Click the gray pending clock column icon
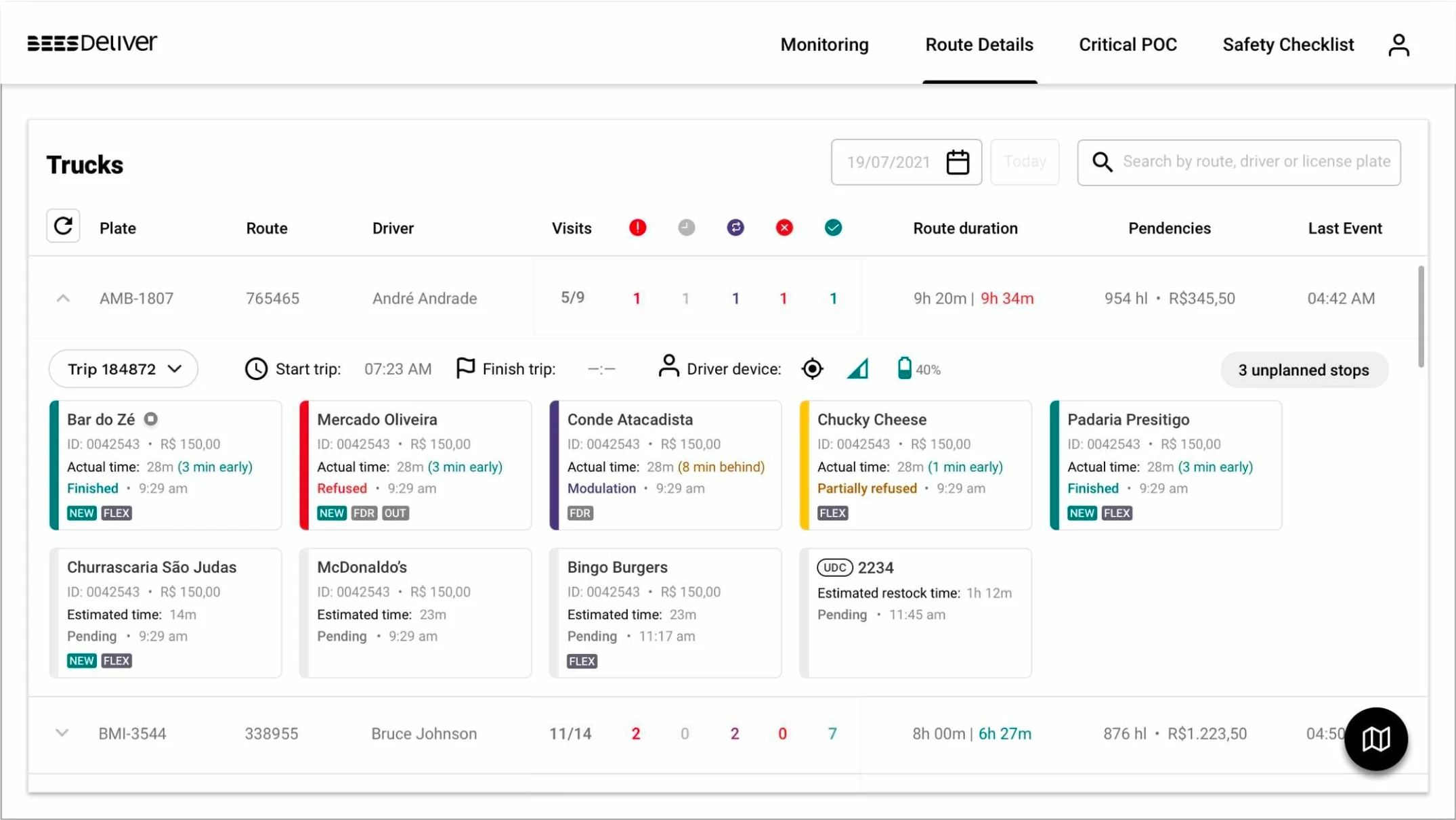This screenshot has height=820, width=1456. coord(686,228)
